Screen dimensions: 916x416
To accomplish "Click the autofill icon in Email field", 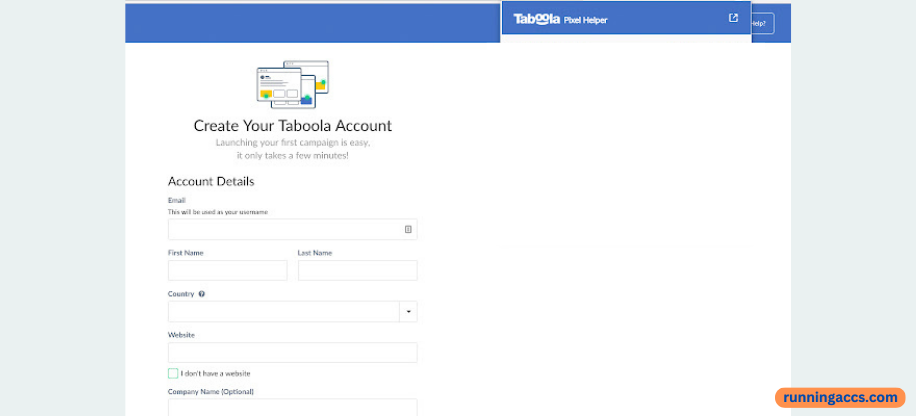I will point(408,230).
